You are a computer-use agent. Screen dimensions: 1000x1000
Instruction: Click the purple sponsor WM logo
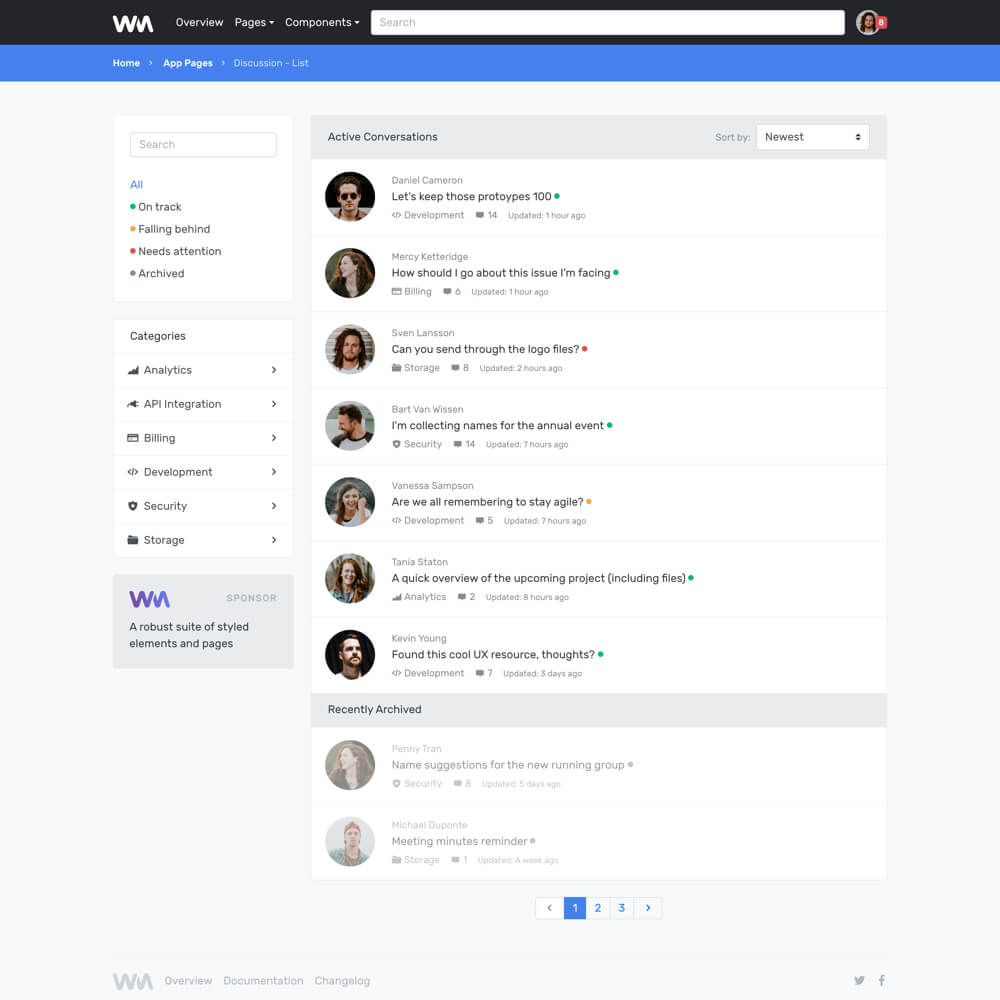(149, 599)
